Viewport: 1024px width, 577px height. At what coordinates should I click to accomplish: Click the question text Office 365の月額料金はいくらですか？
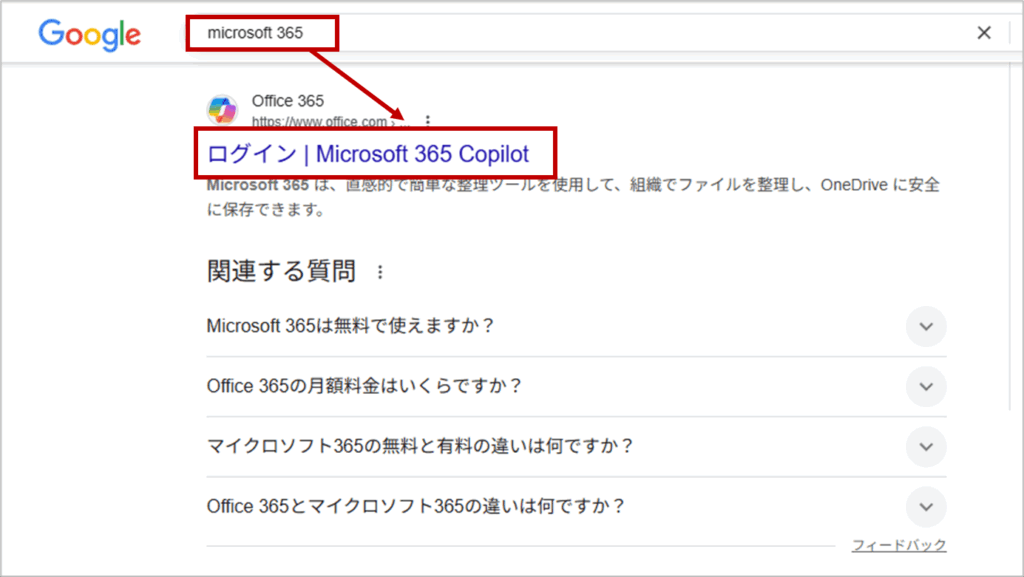(x=364, y=386)
